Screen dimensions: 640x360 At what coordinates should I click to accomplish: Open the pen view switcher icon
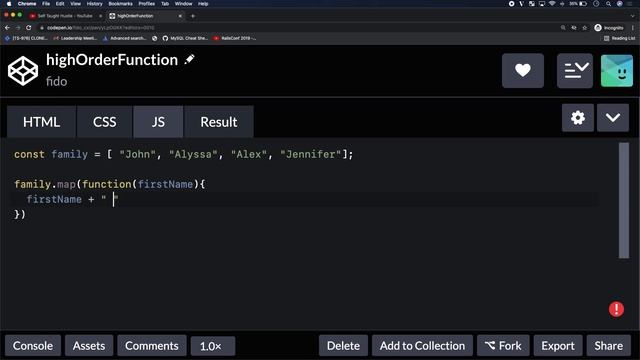click(575, 71)
